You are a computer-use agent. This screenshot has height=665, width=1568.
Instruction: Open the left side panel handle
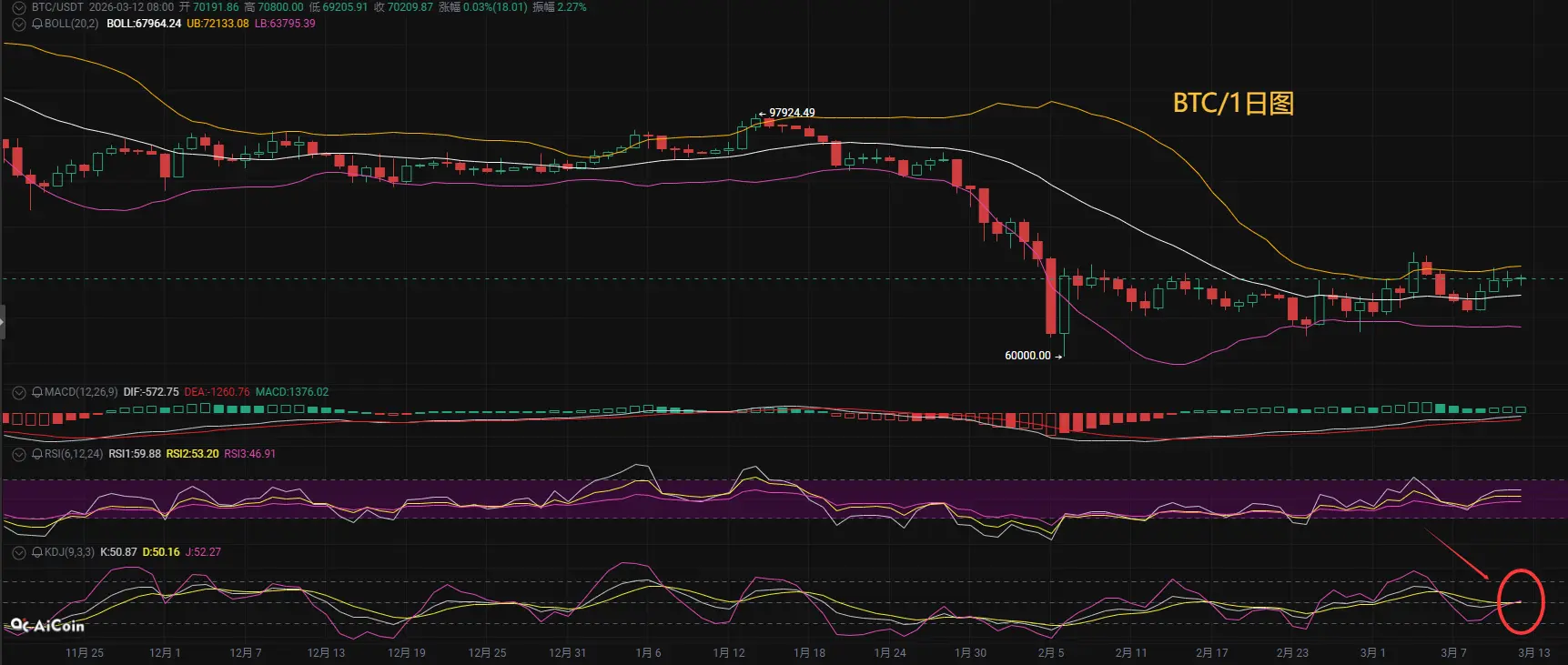(x=3, y=322)
